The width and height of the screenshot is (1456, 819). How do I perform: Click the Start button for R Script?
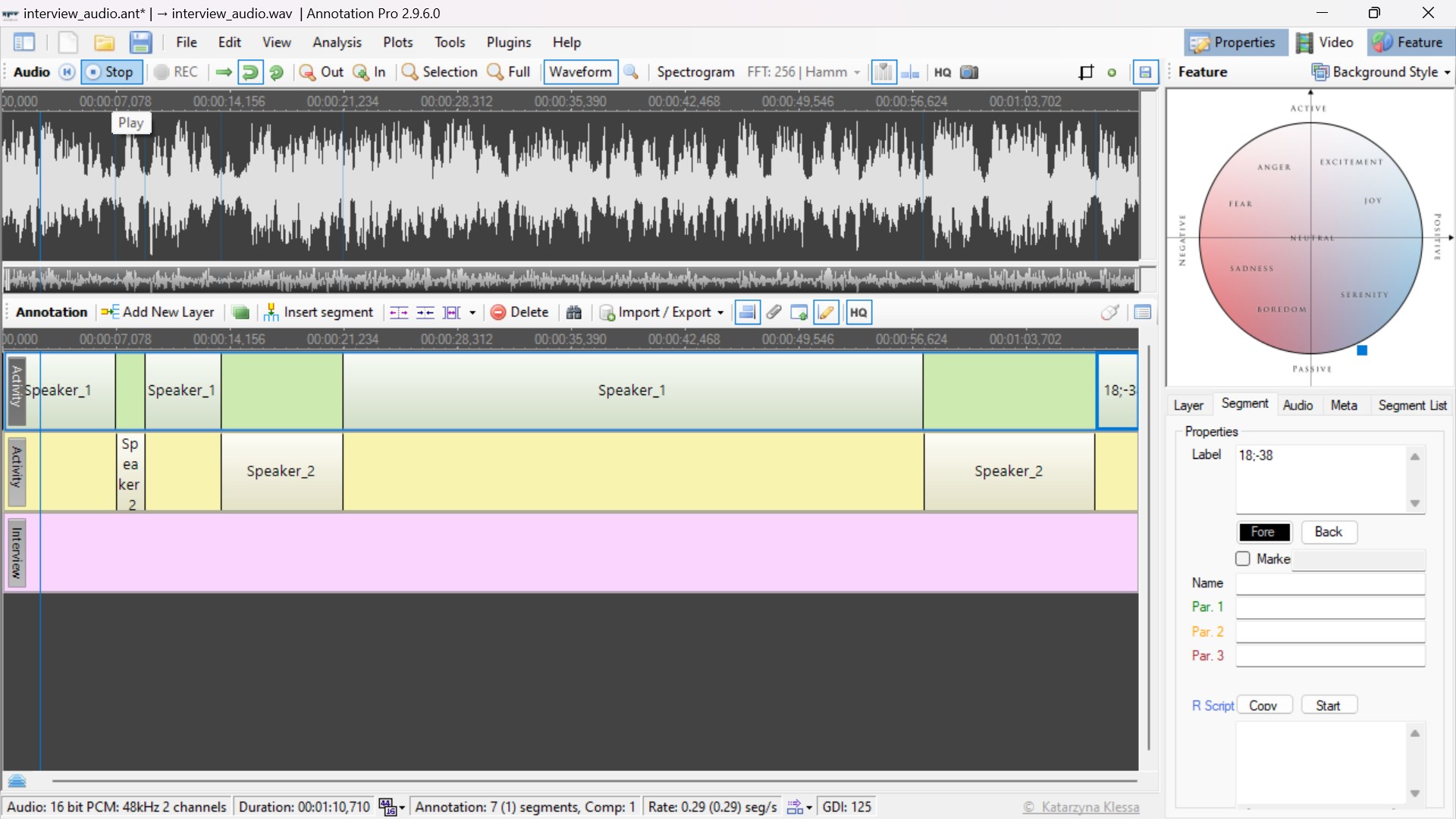[x=1328, y=705]
